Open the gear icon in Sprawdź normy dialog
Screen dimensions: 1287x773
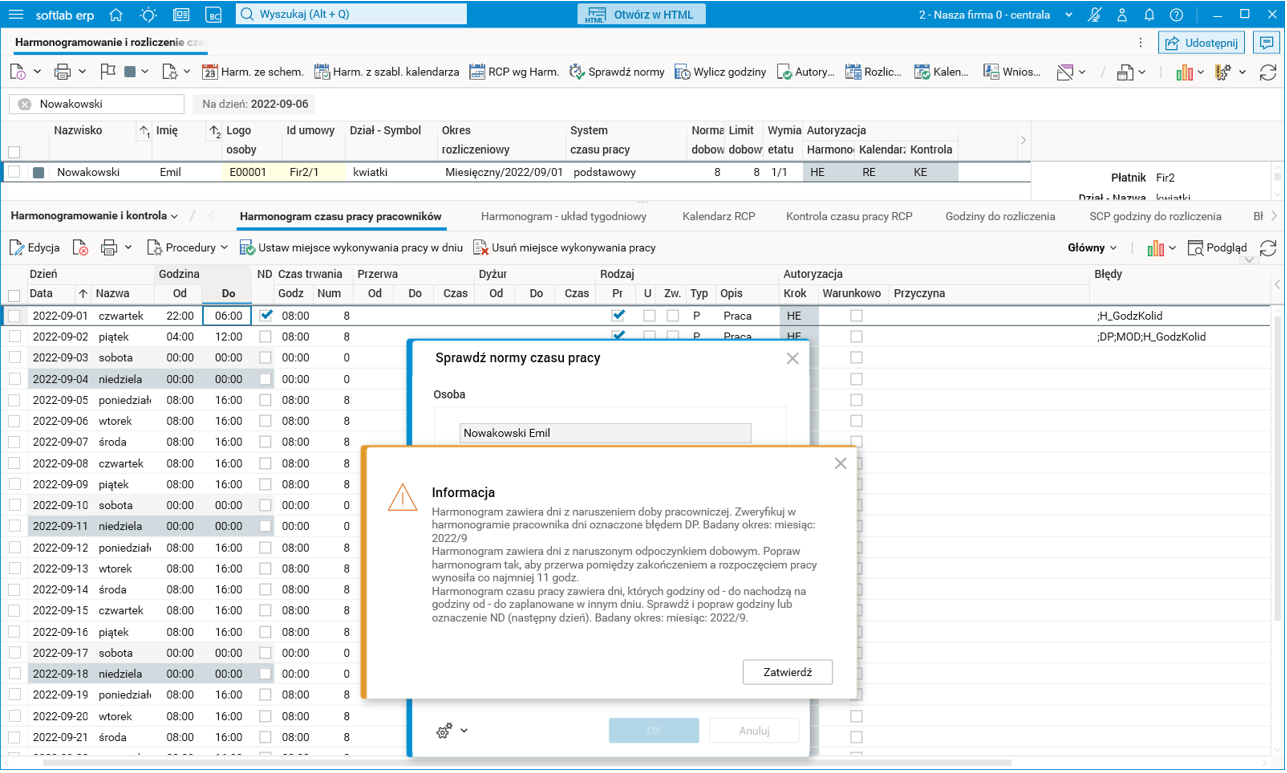pos(444,731)
